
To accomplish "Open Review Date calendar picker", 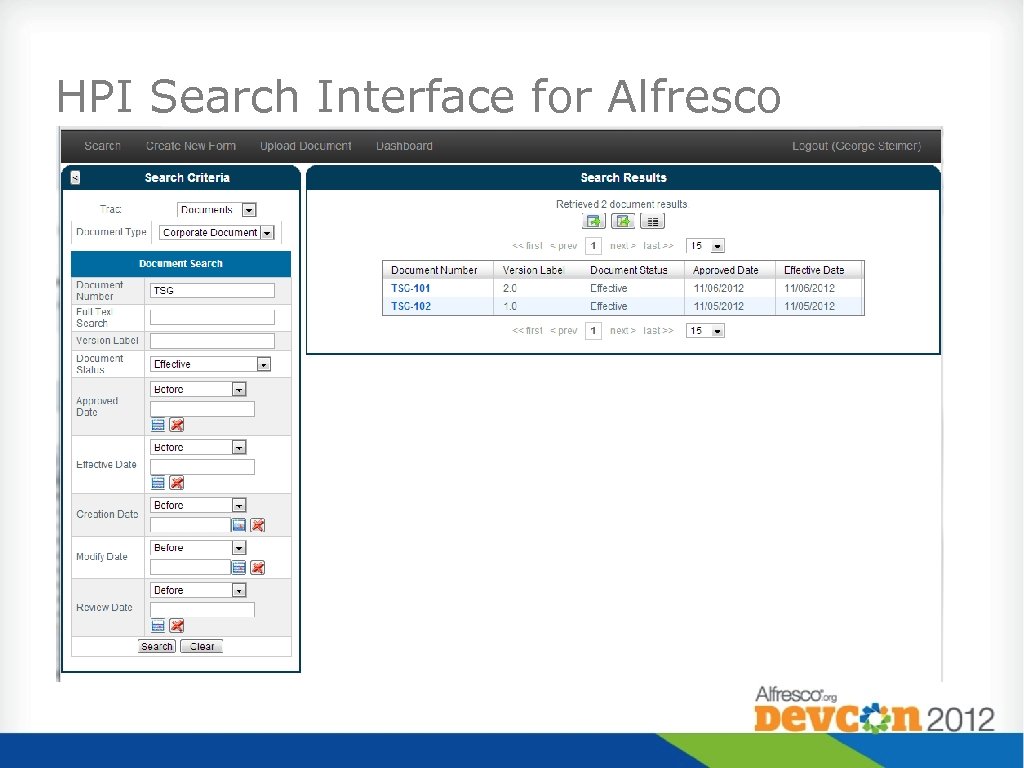I will pos(158,626).
